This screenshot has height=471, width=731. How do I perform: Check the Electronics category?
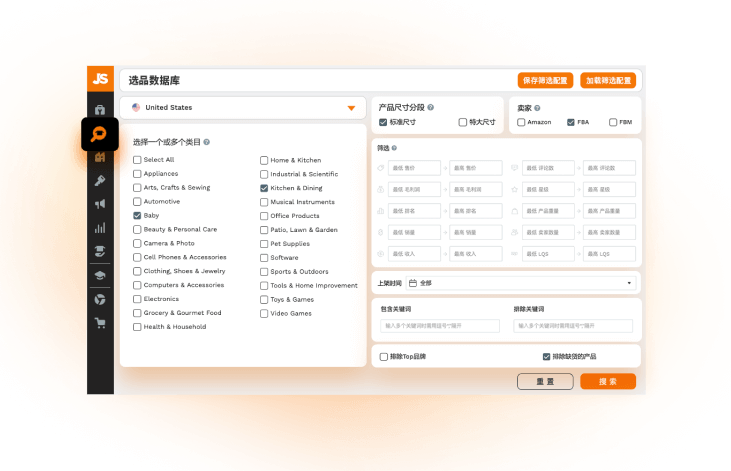coord(137,299)
